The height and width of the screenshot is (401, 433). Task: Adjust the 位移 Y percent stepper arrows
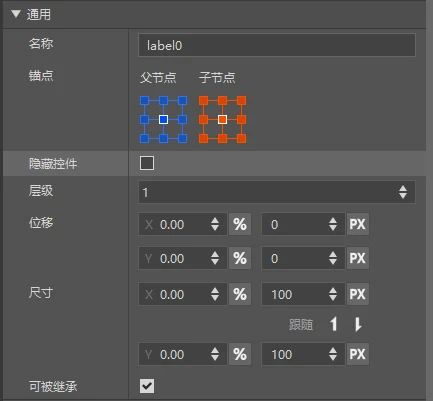coord(215,258)
